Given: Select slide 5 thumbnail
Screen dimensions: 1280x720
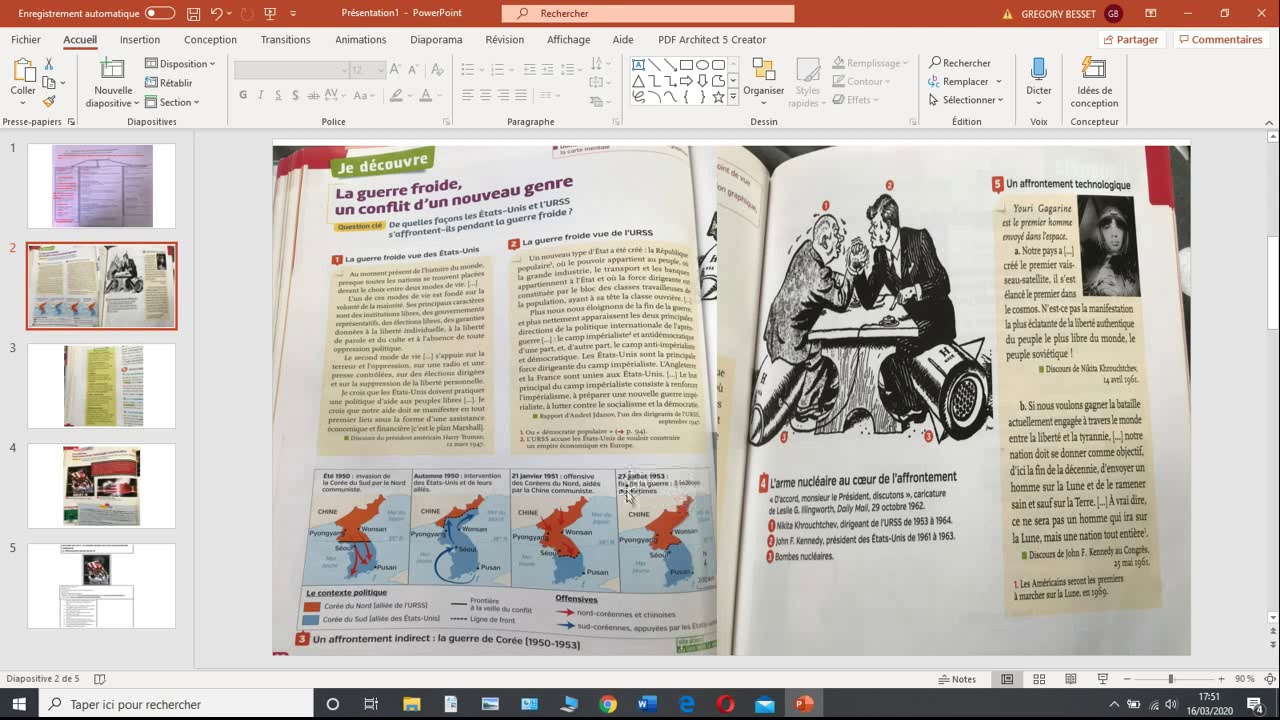Looking at the screenshot, I should pyautogui.click(x=102, y=586).
